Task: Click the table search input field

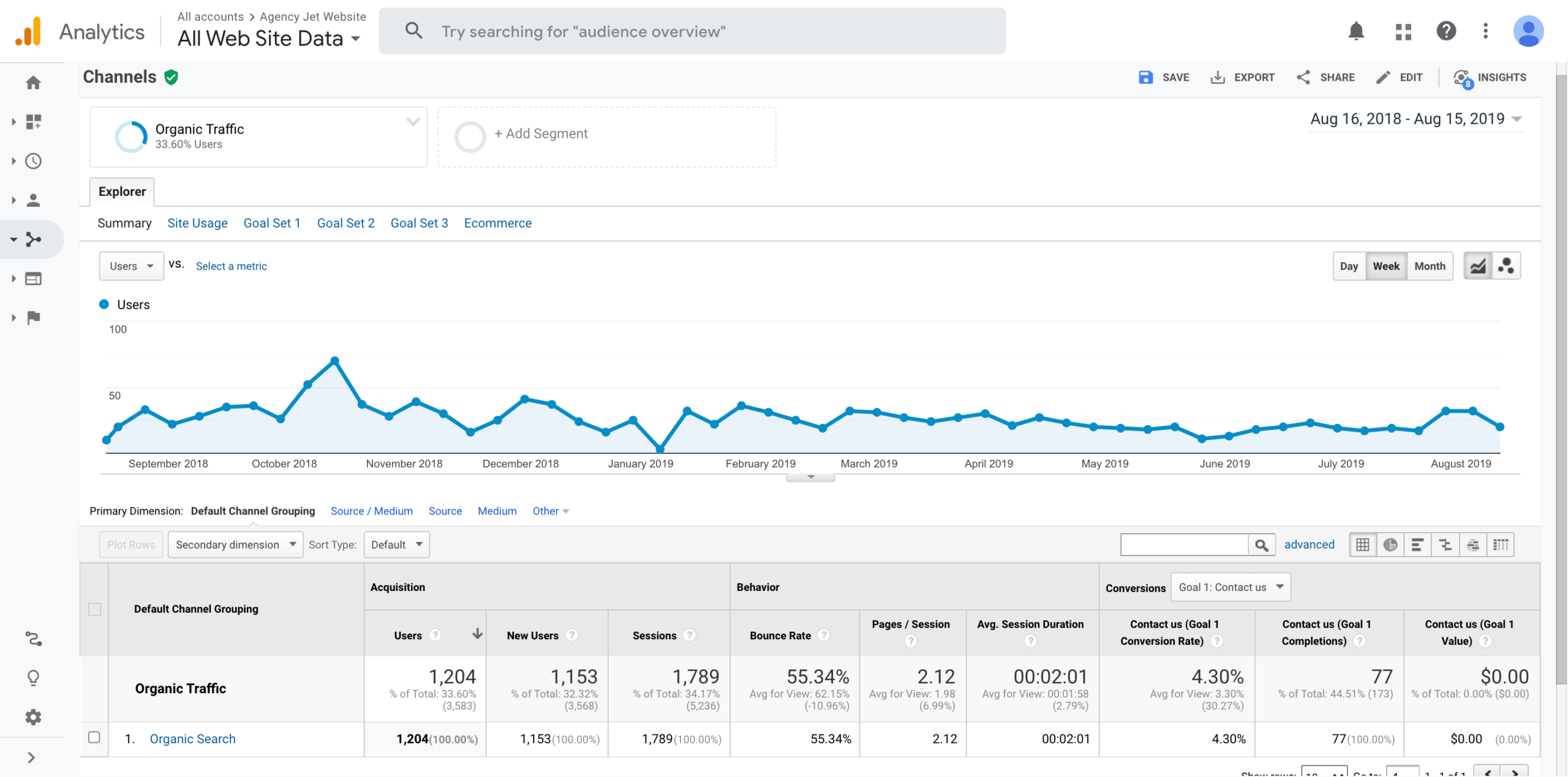Action: pyautogui.click(x=1184, y=544)
